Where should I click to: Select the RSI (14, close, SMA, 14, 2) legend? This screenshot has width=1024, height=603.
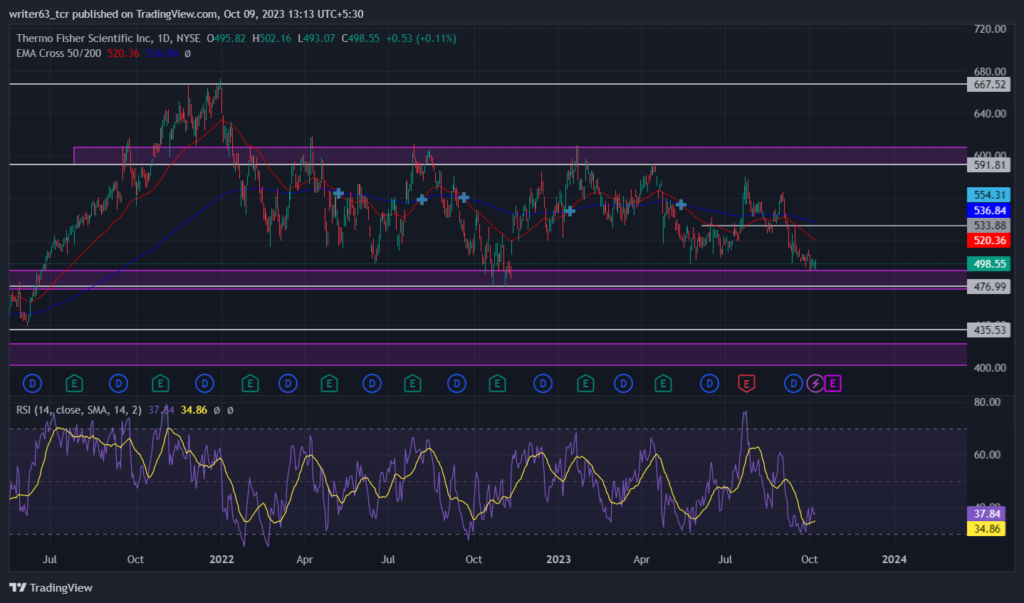(x=78, y=410)
